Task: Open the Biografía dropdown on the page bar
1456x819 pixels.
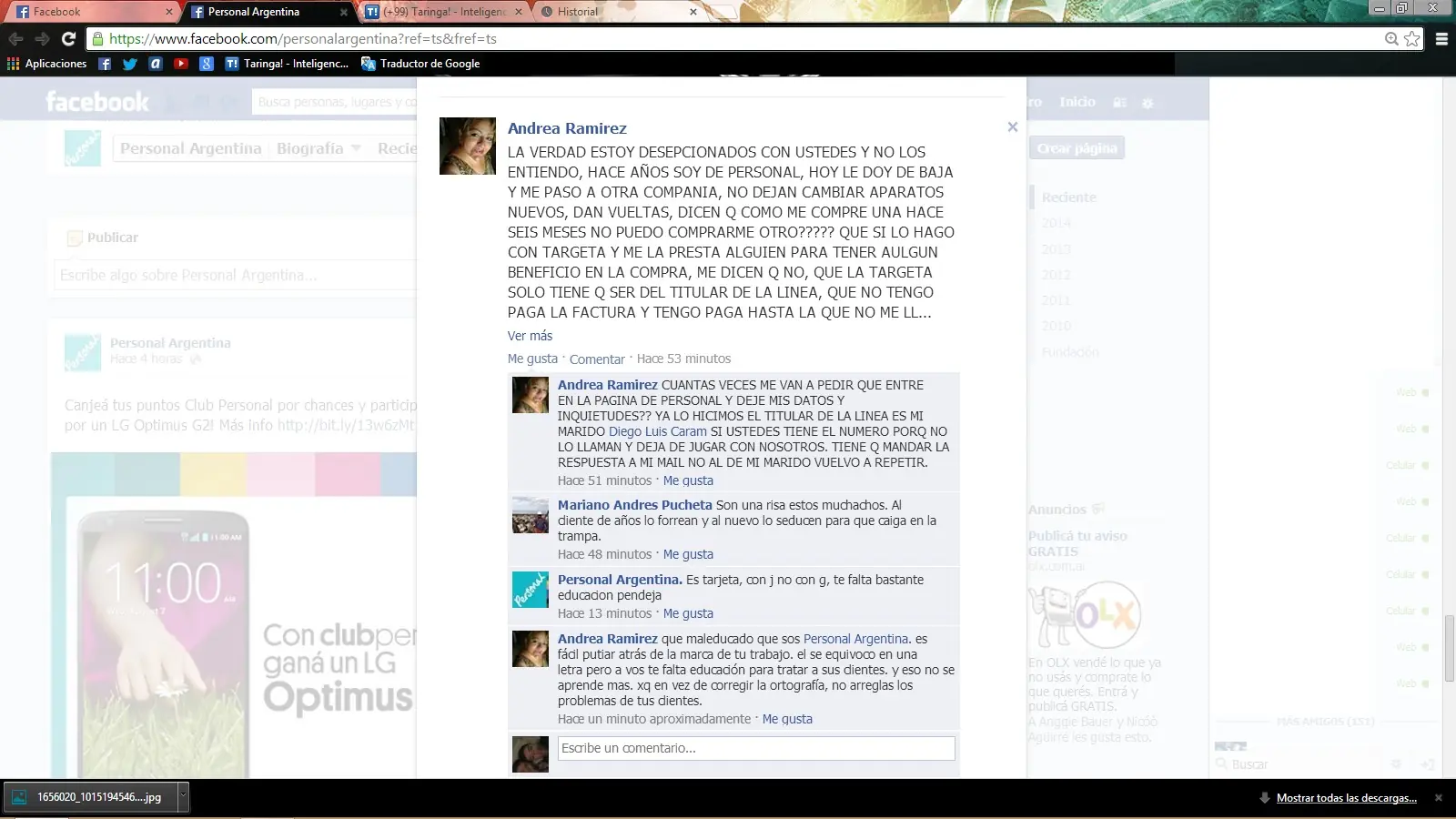Action: coord(318,148)
